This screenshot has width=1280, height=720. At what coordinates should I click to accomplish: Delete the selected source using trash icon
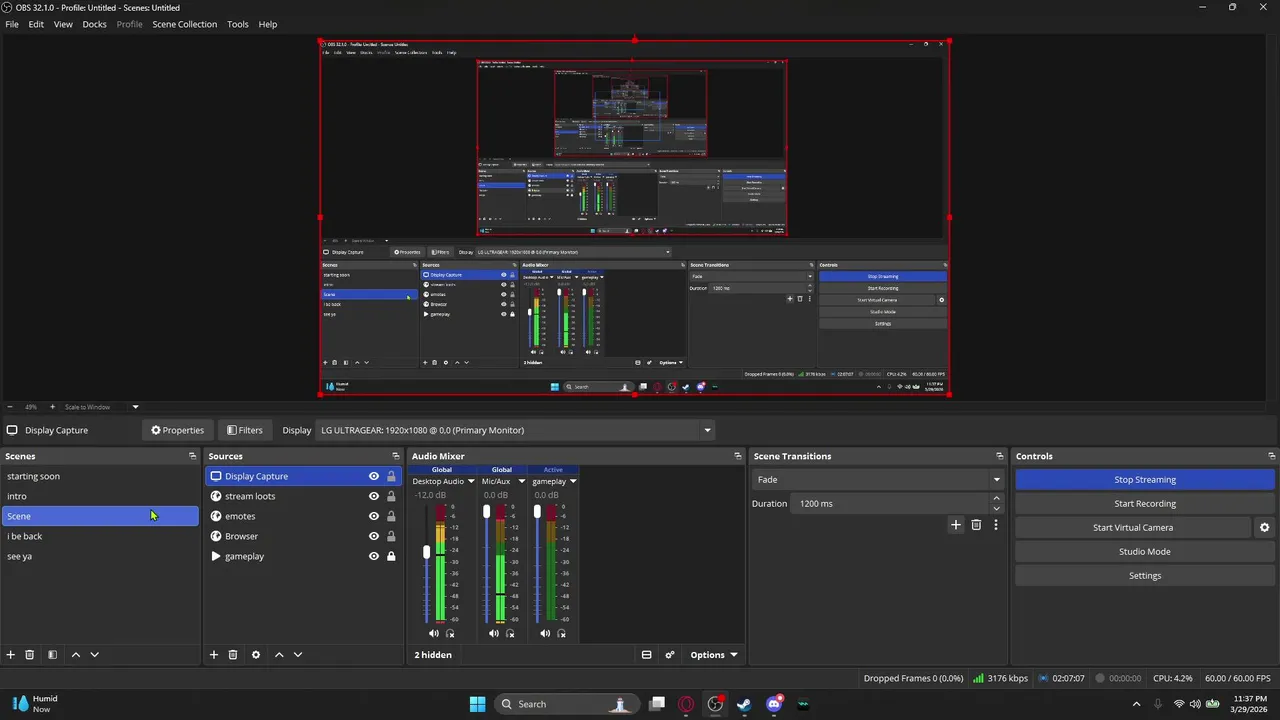233,655
